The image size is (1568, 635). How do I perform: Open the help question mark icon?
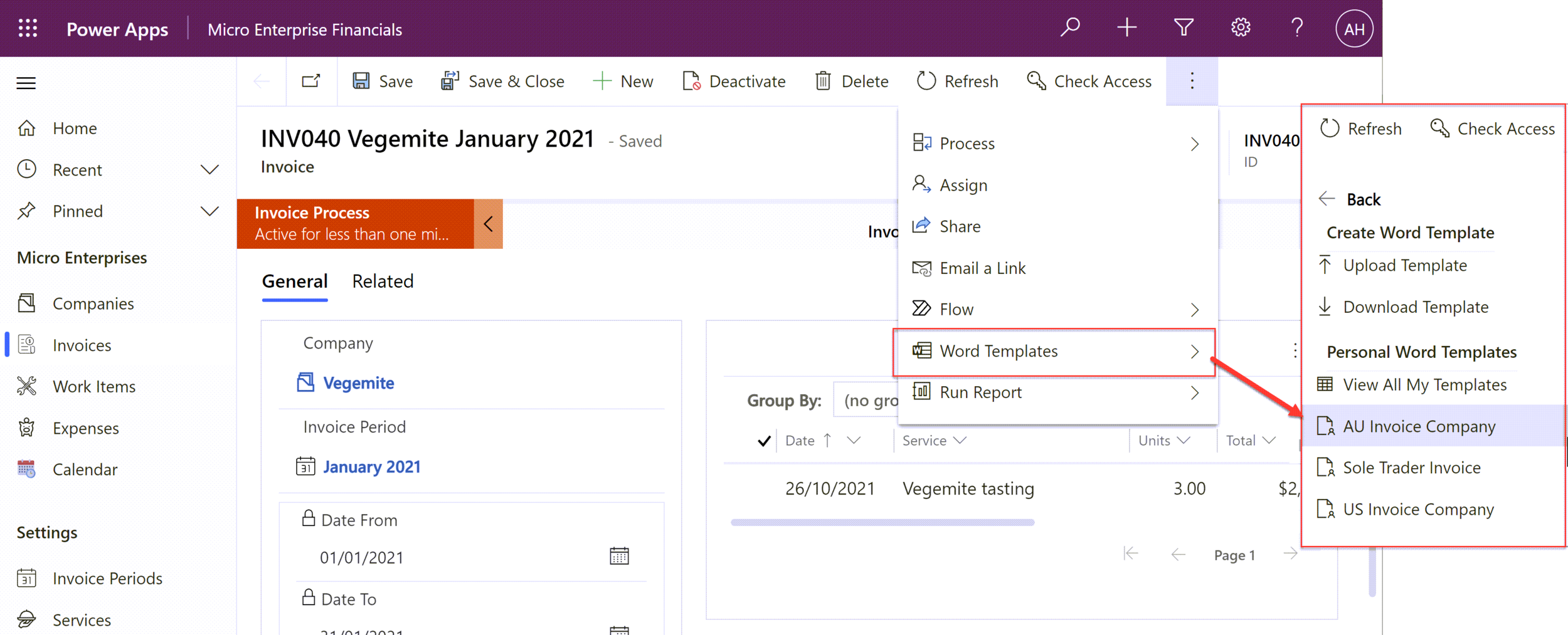1296,28
